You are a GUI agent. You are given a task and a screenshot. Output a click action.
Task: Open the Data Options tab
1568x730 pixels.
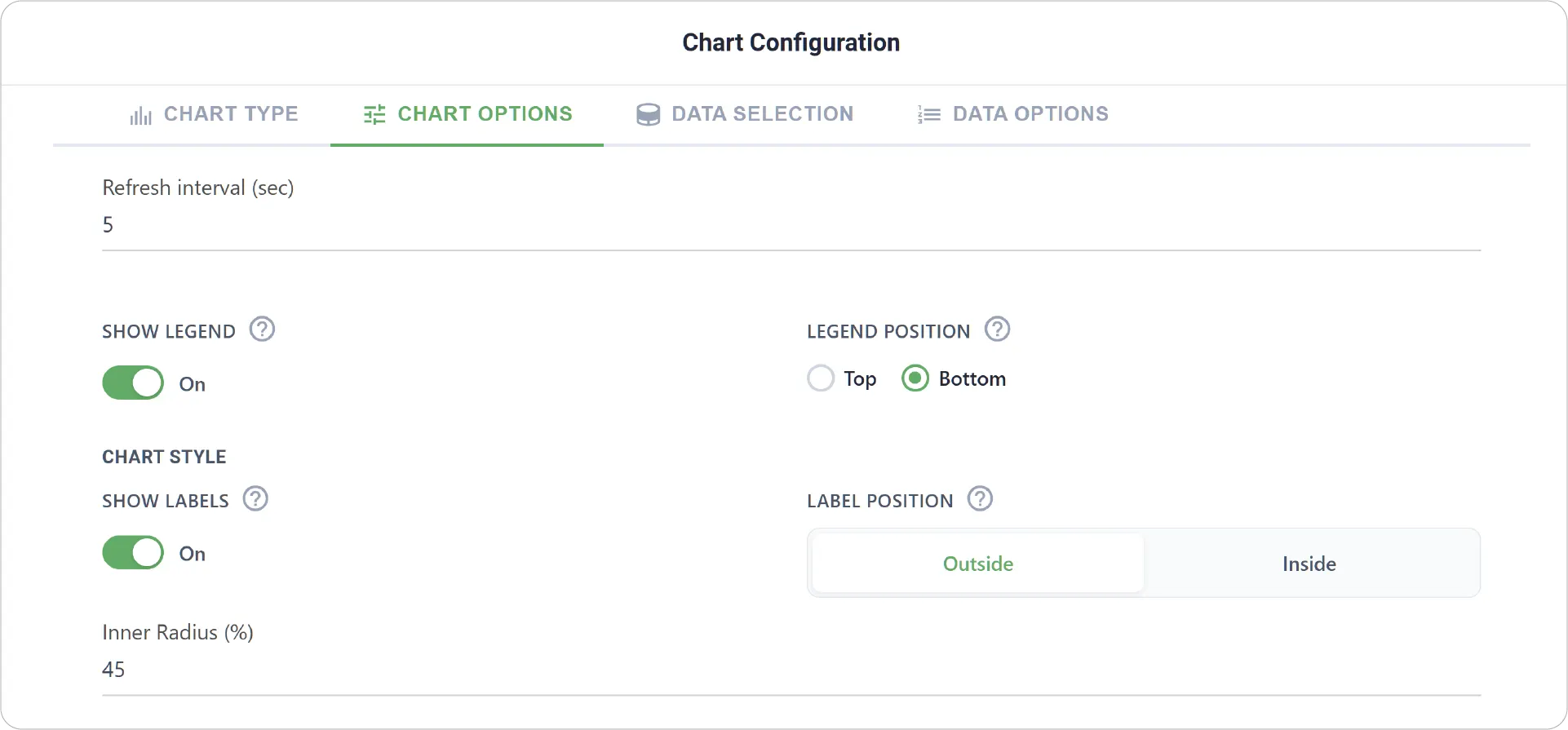[x=1012, y=114]
